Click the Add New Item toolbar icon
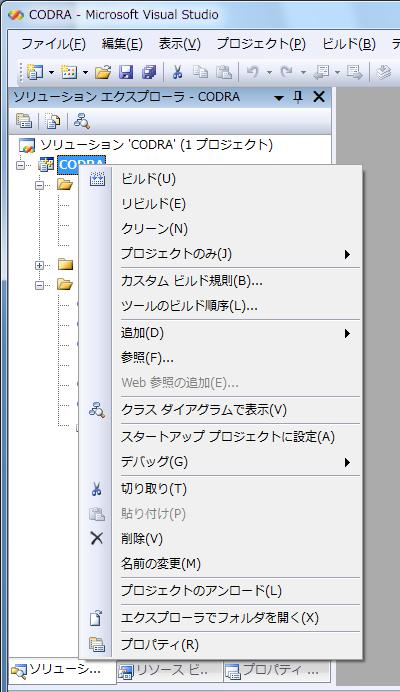 click(69, 72)
